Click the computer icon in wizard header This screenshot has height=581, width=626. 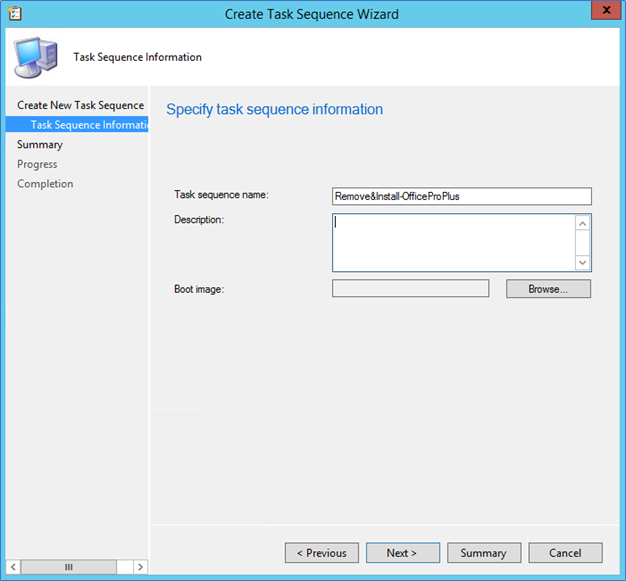pyautogui.click(x=36, y=57)
